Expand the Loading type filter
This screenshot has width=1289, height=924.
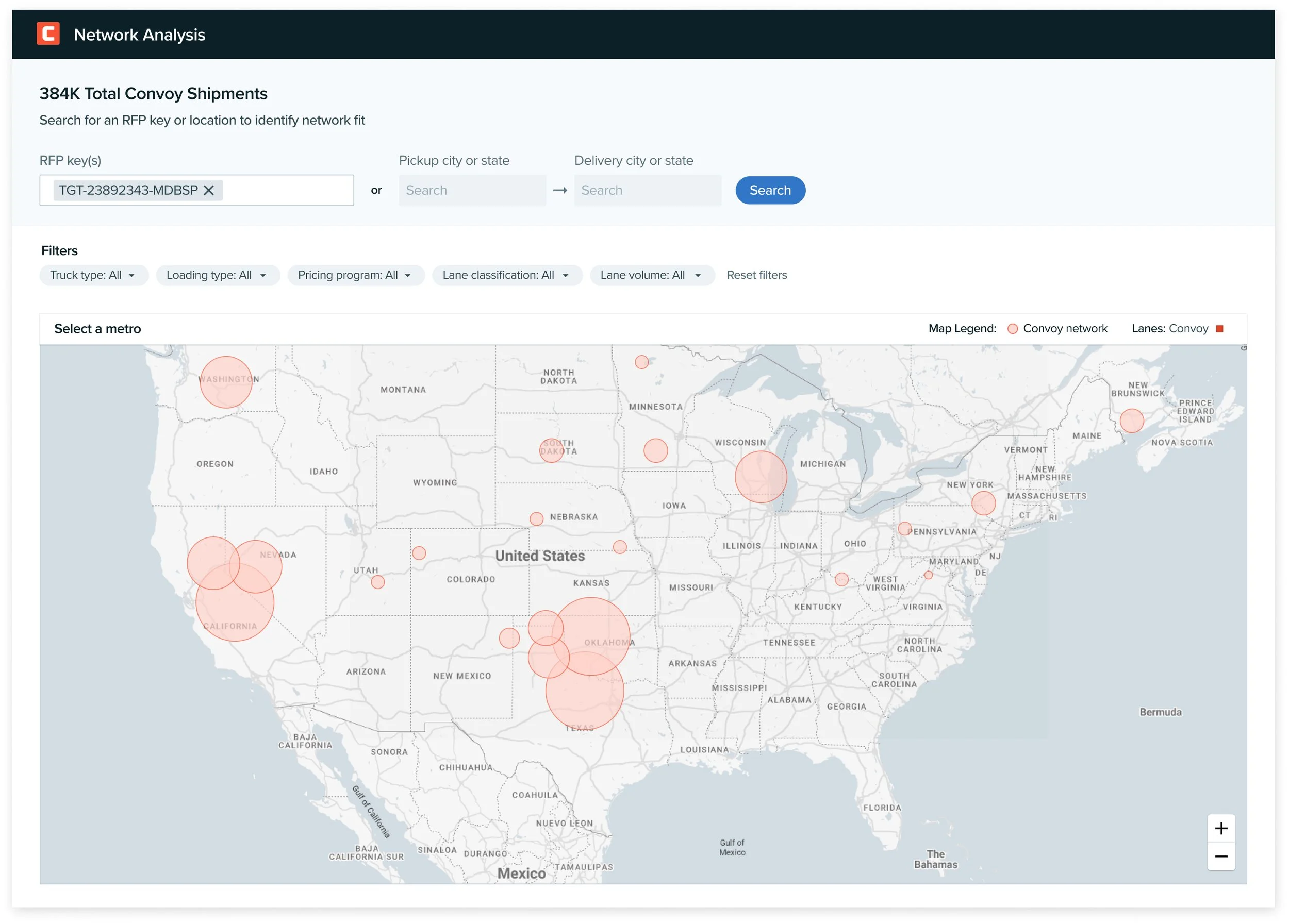(217, 275)
